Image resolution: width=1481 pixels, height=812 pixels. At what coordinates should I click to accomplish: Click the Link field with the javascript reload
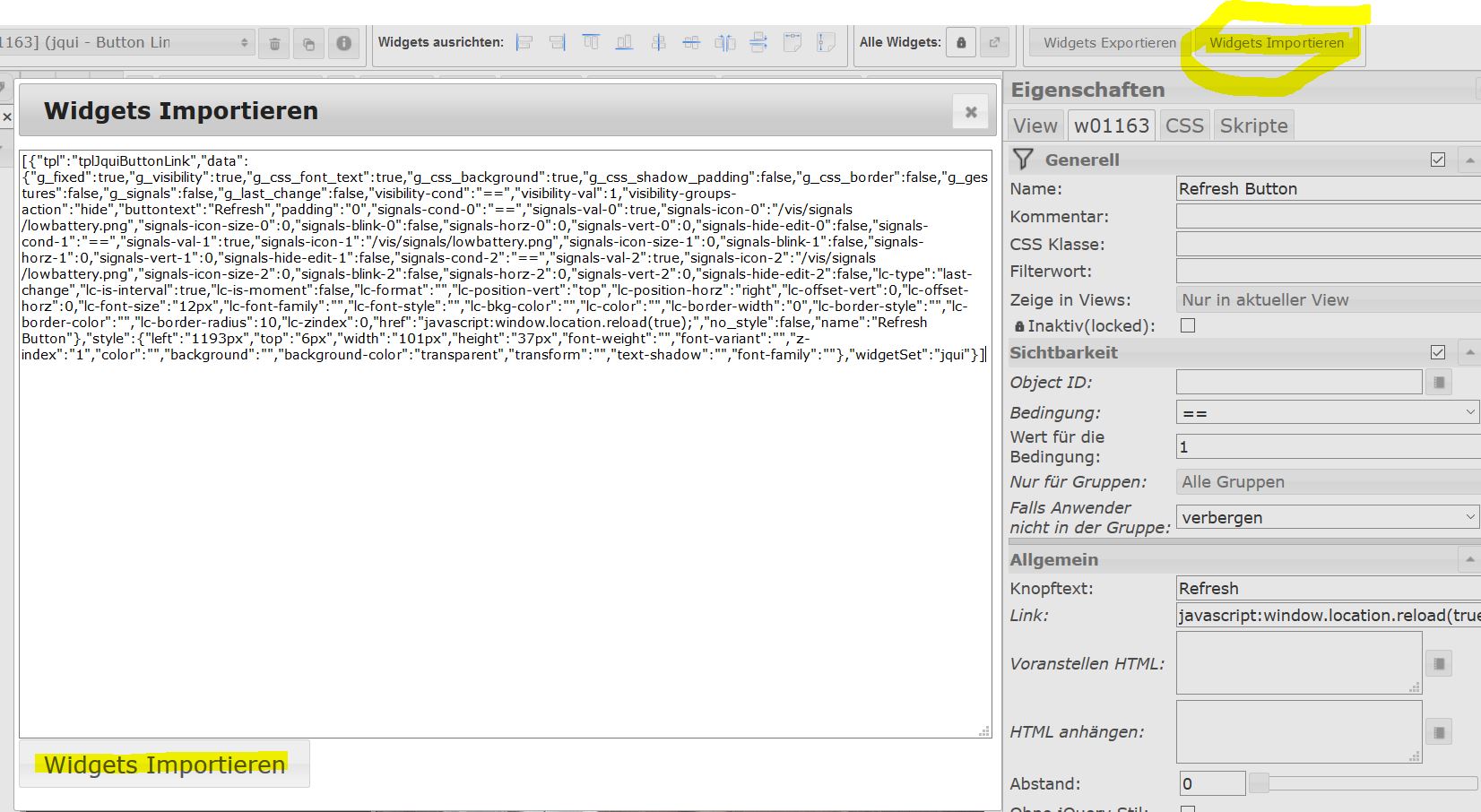click(1328, 615)
